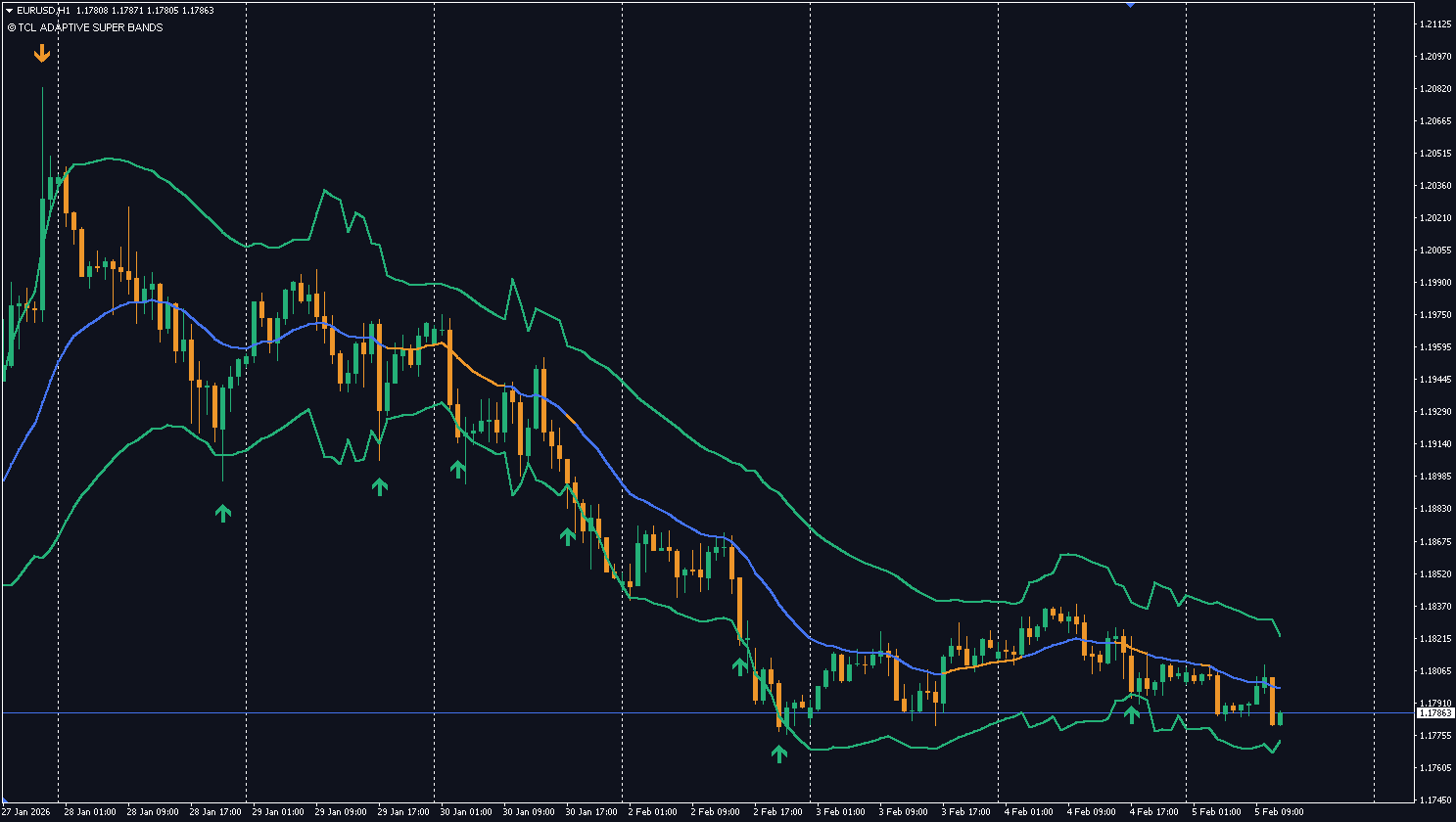Click the 1.17605 price scale label
The height and width of the screenshot is (822, 1456).
(1435, 767)
